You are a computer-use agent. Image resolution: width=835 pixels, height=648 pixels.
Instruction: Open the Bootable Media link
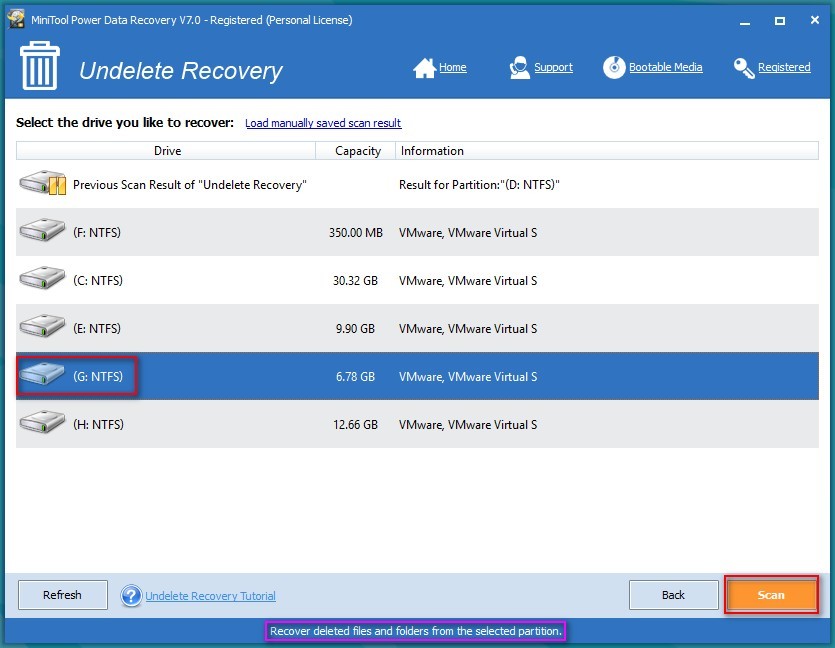click(x=666, y=68)
